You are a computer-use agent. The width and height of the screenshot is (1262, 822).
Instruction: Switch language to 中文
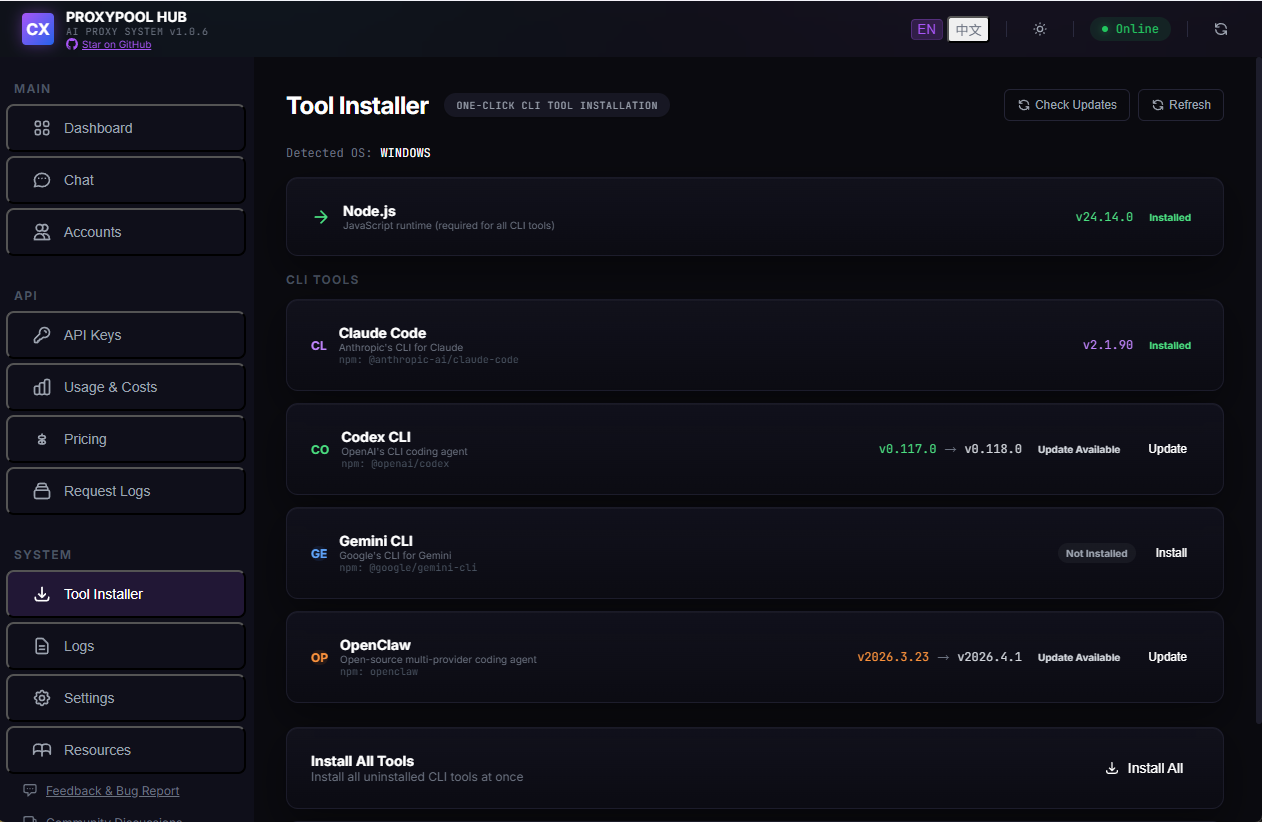pos(968,29)
